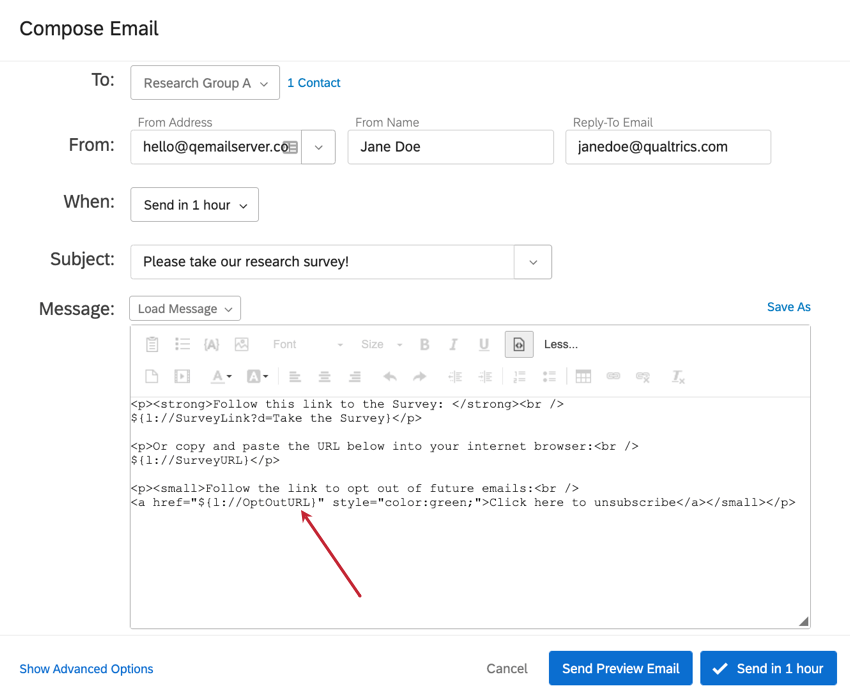The width and height of the screenshot is (850, 697).
Task: Click Send Preview Email
Action: [620, 668]
